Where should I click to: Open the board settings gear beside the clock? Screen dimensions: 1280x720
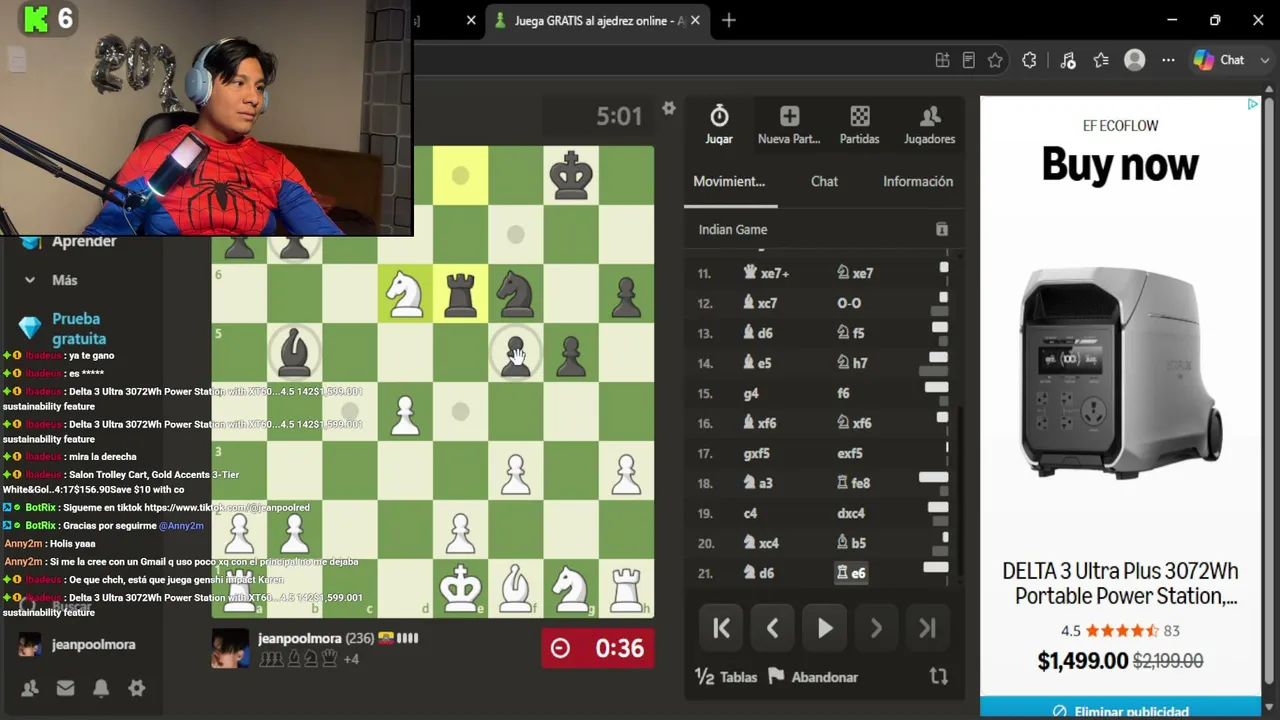pos(669,108)
